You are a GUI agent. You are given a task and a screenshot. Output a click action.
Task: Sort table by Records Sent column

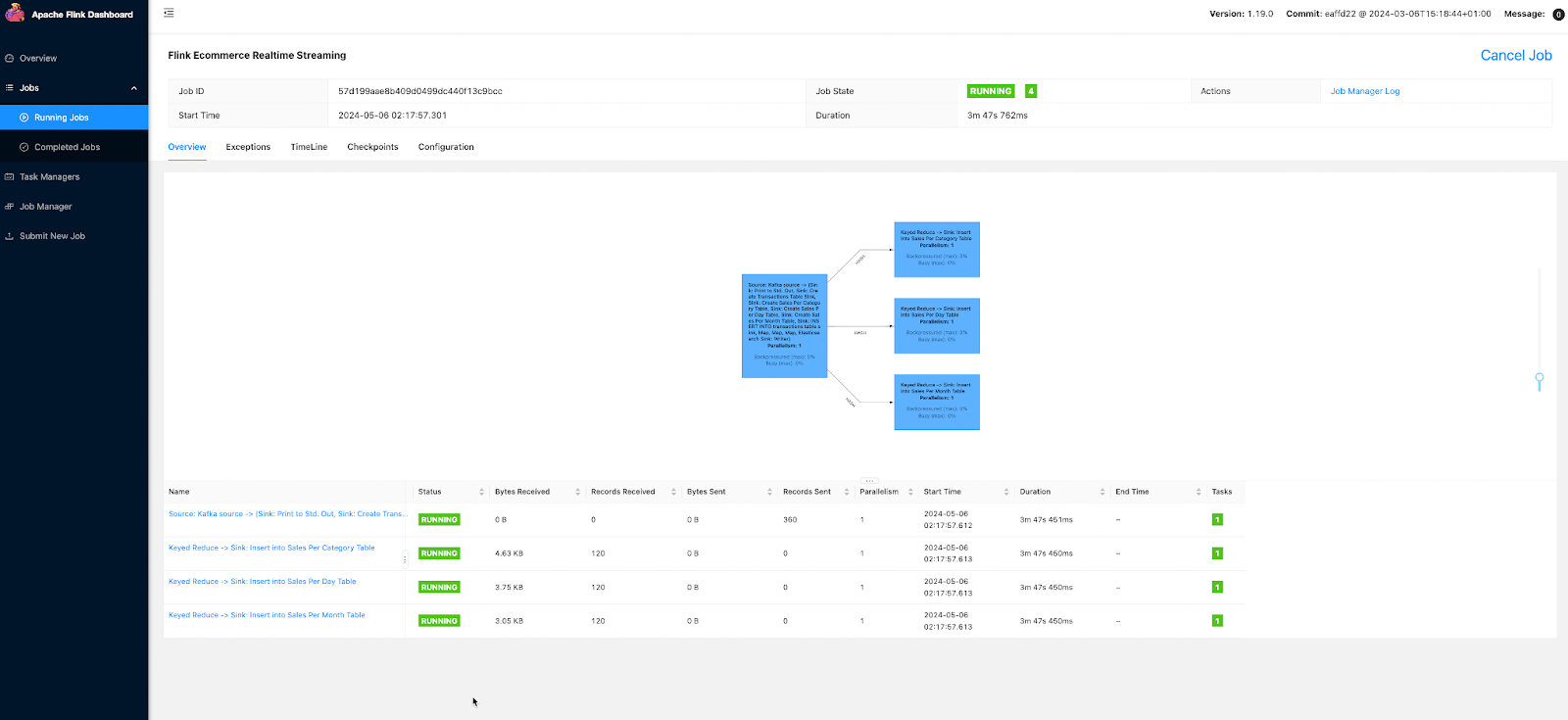click(847, 492)
